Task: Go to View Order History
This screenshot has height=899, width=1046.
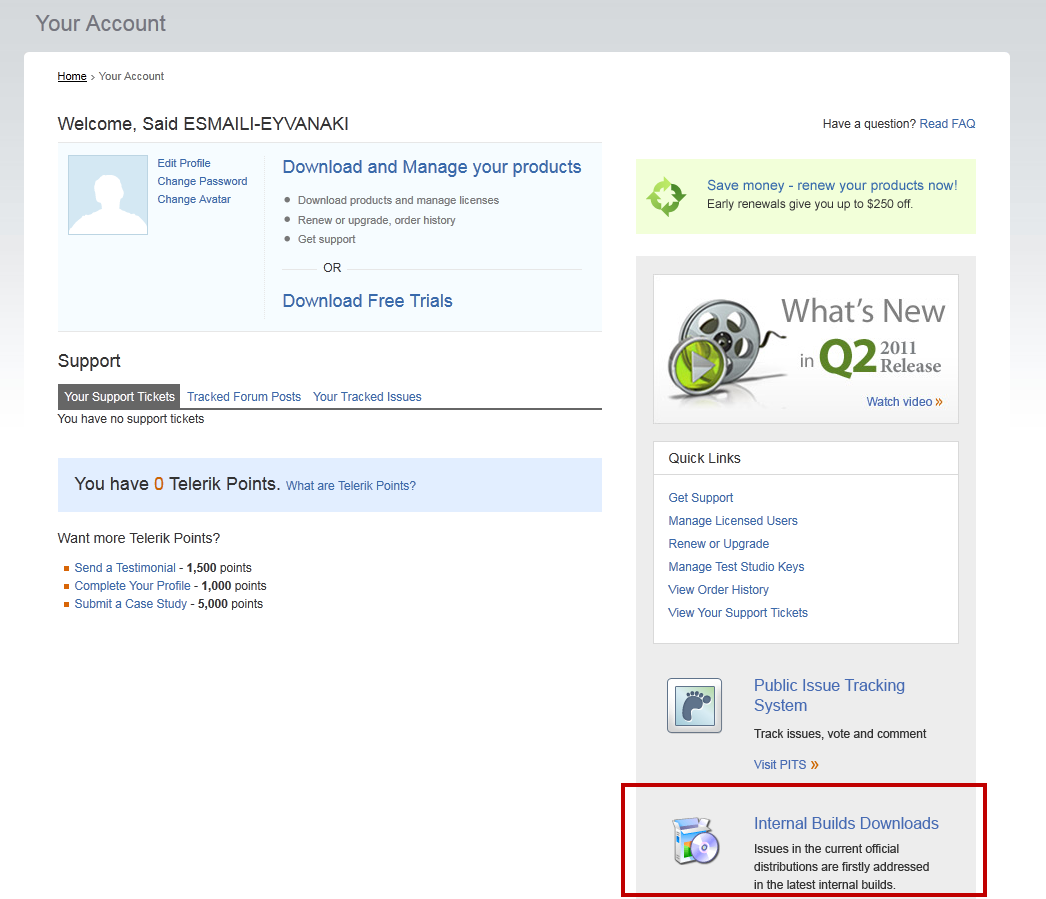Action: pyautogui.click(x=718, y=590)
